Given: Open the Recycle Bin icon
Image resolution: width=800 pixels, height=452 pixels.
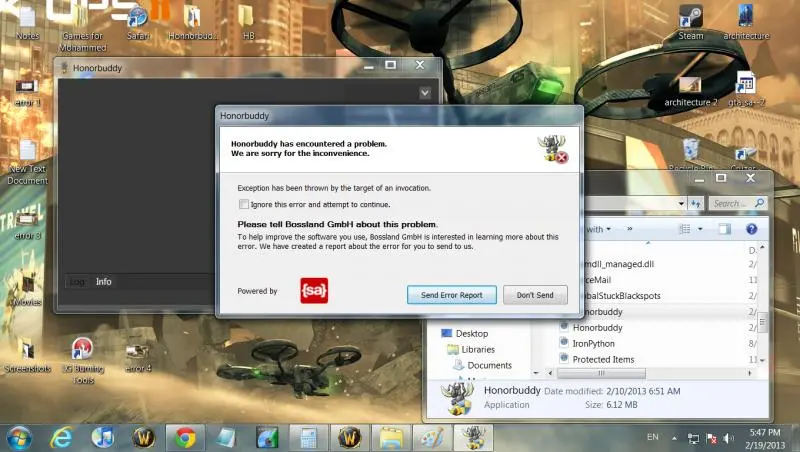Looking at the screenshot, I should point(691,154).
